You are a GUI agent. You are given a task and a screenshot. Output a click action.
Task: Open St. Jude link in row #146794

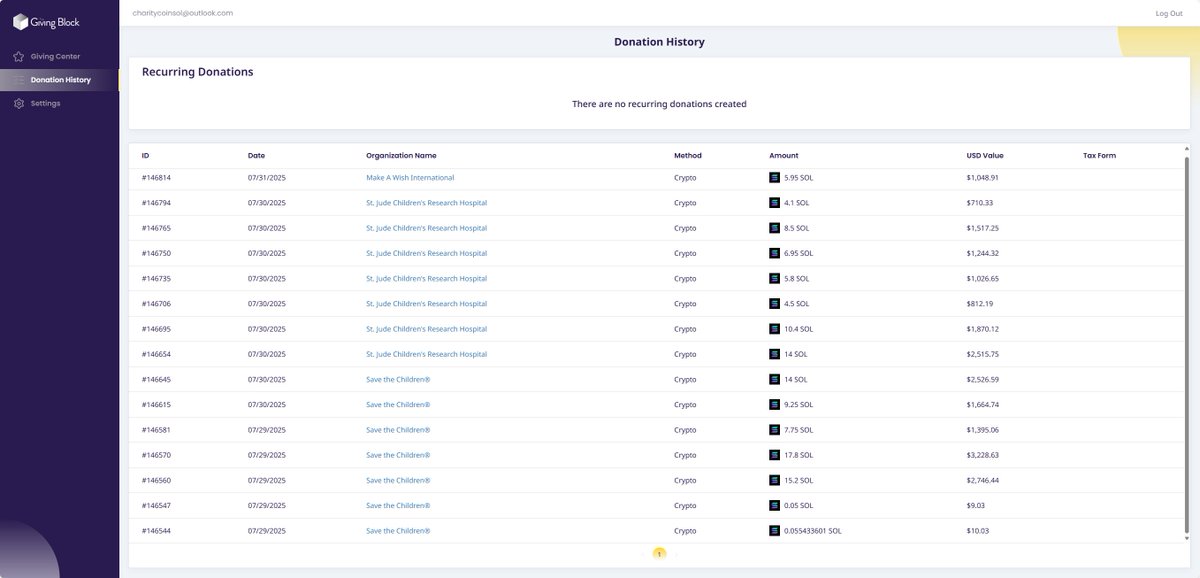tap(427, 202)
